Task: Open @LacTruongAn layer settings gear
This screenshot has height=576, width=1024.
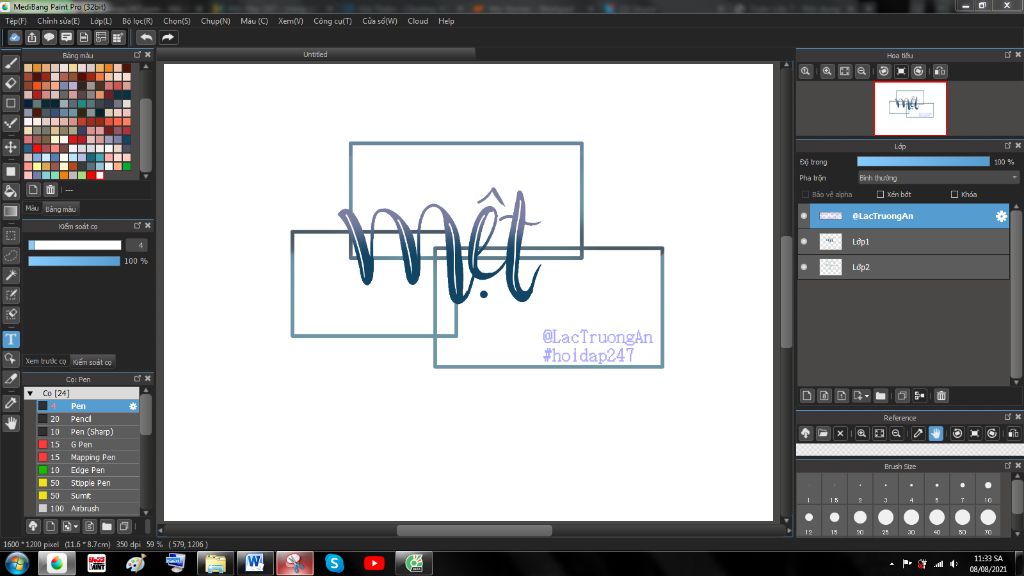Action: 1001,216
